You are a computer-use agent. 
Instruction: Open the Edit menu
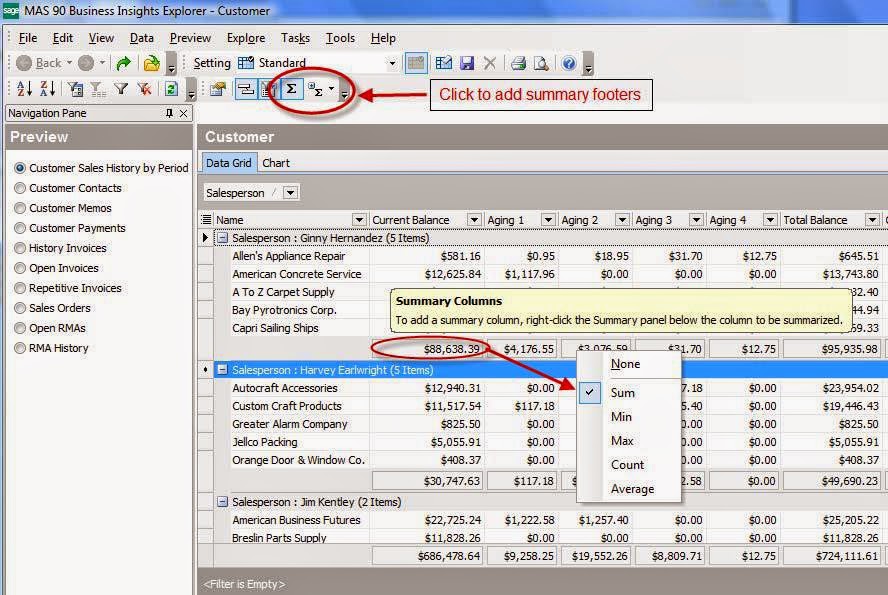click(63, 38)
